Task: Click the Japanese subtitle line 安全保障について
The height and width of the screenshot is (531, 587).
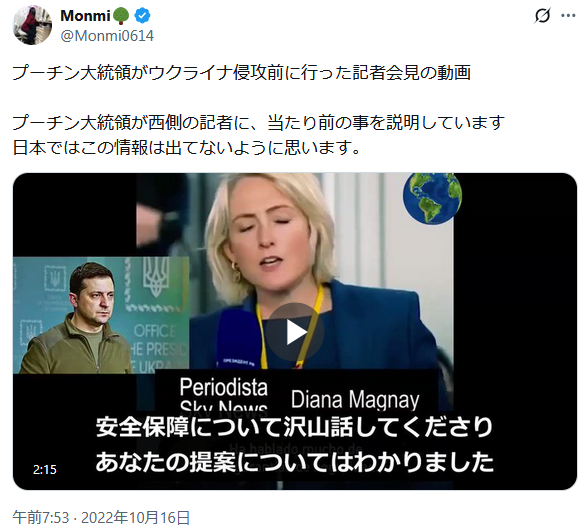Action: tap(294, 427)
